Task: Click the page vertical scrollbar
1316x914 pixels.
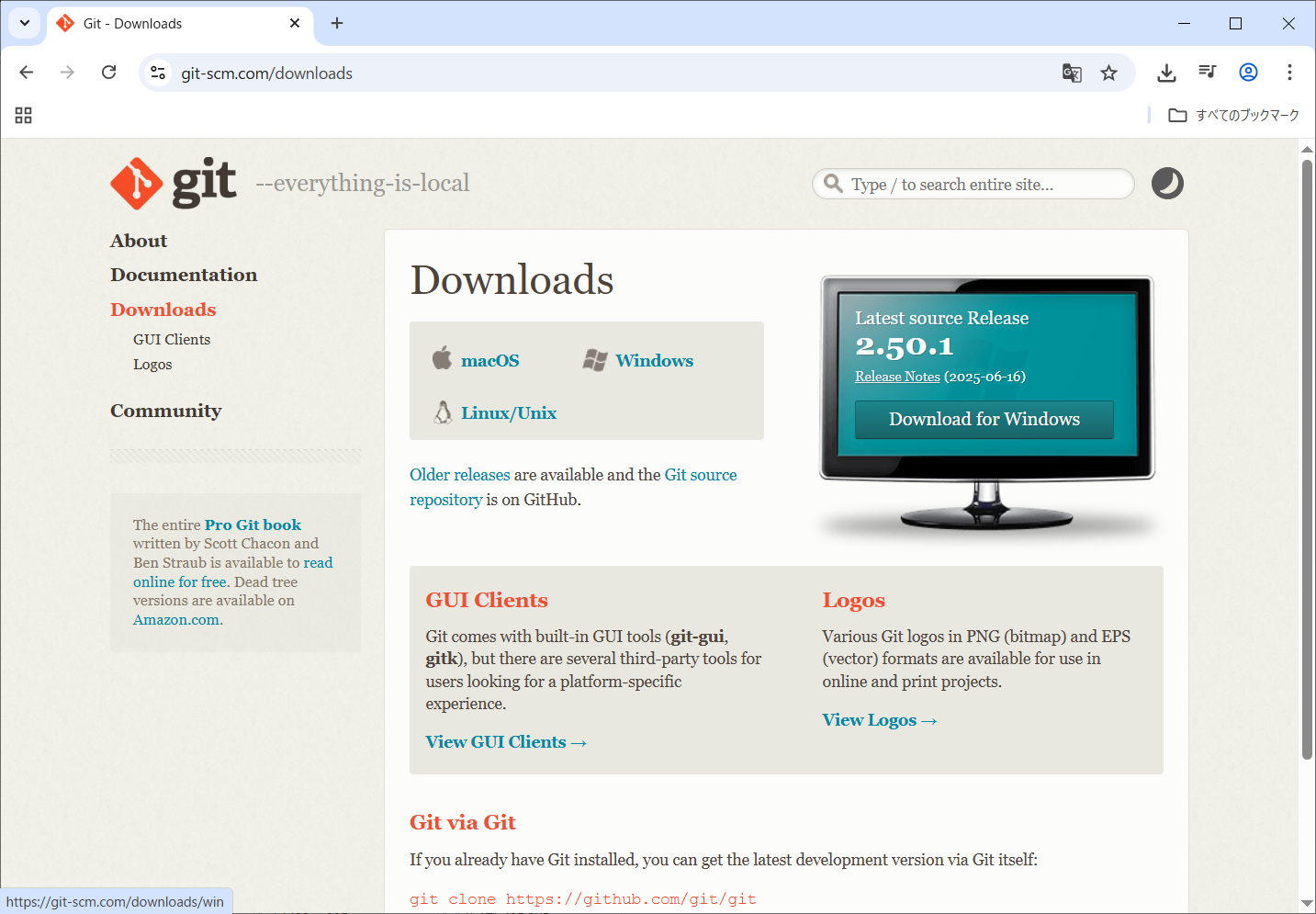Action: pyautogui.click(x=1307, y=459)
